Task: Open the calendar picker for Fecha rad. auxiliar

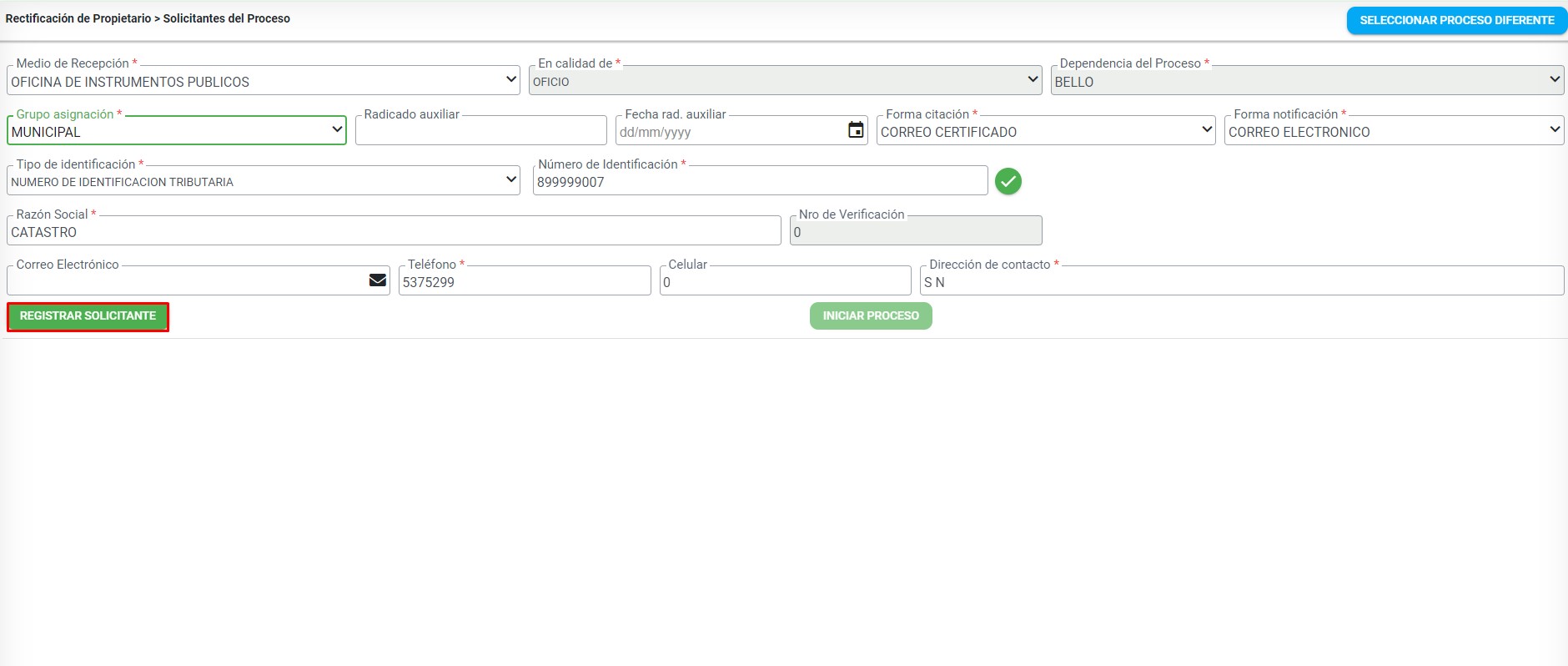Action: point(856,130)
